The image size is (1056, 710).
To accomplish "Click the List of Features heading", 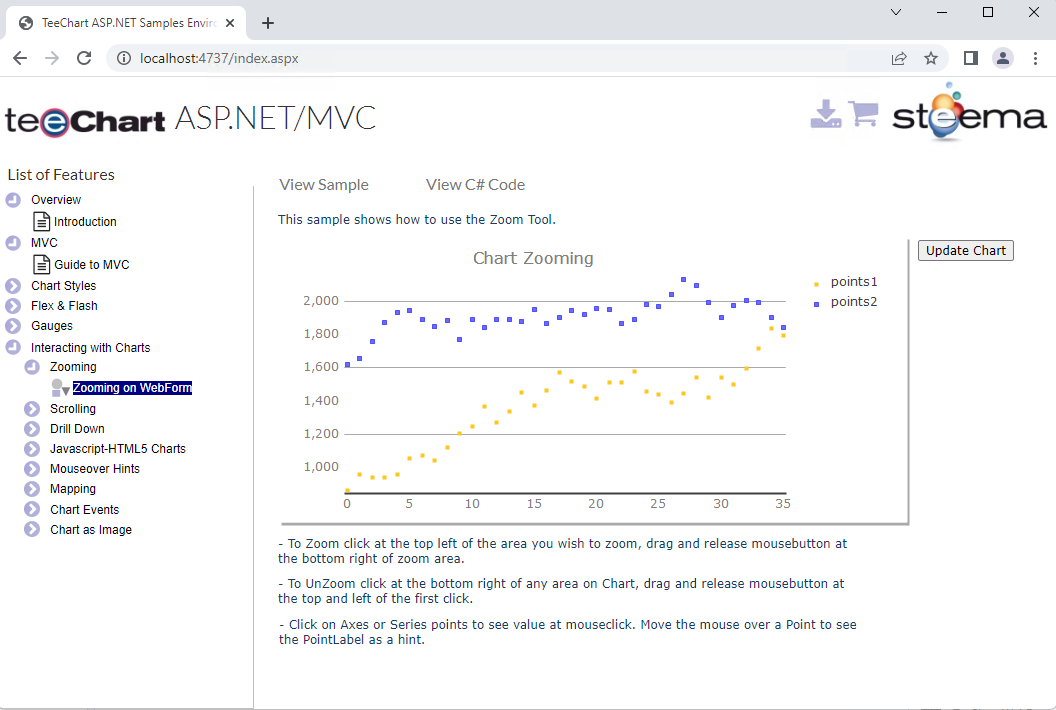I will click(x=61, y=175).
